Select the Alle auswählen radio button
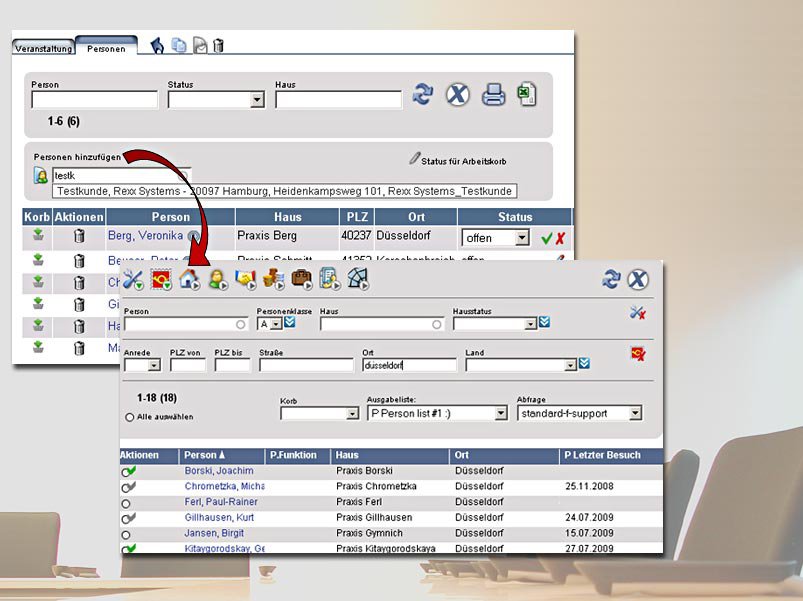Viewport: 803px width, 601px height. tap(130, 417)
